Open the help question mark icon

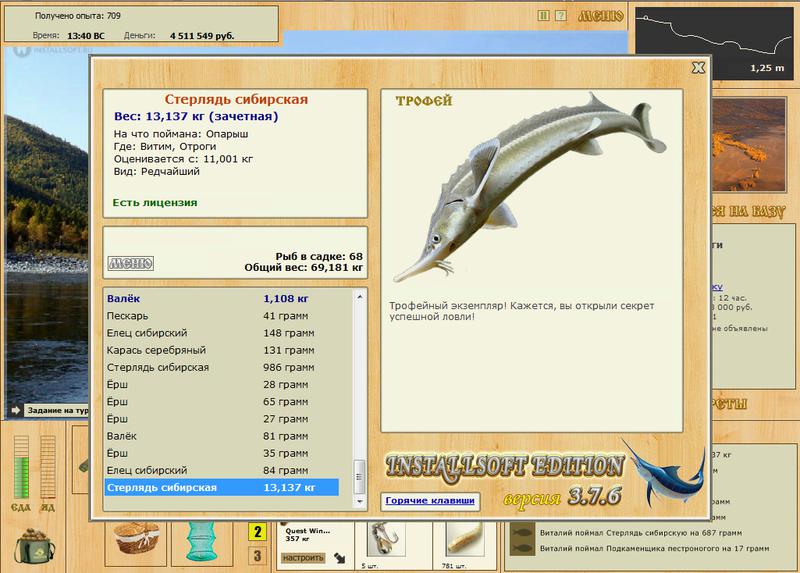(561, 16)
